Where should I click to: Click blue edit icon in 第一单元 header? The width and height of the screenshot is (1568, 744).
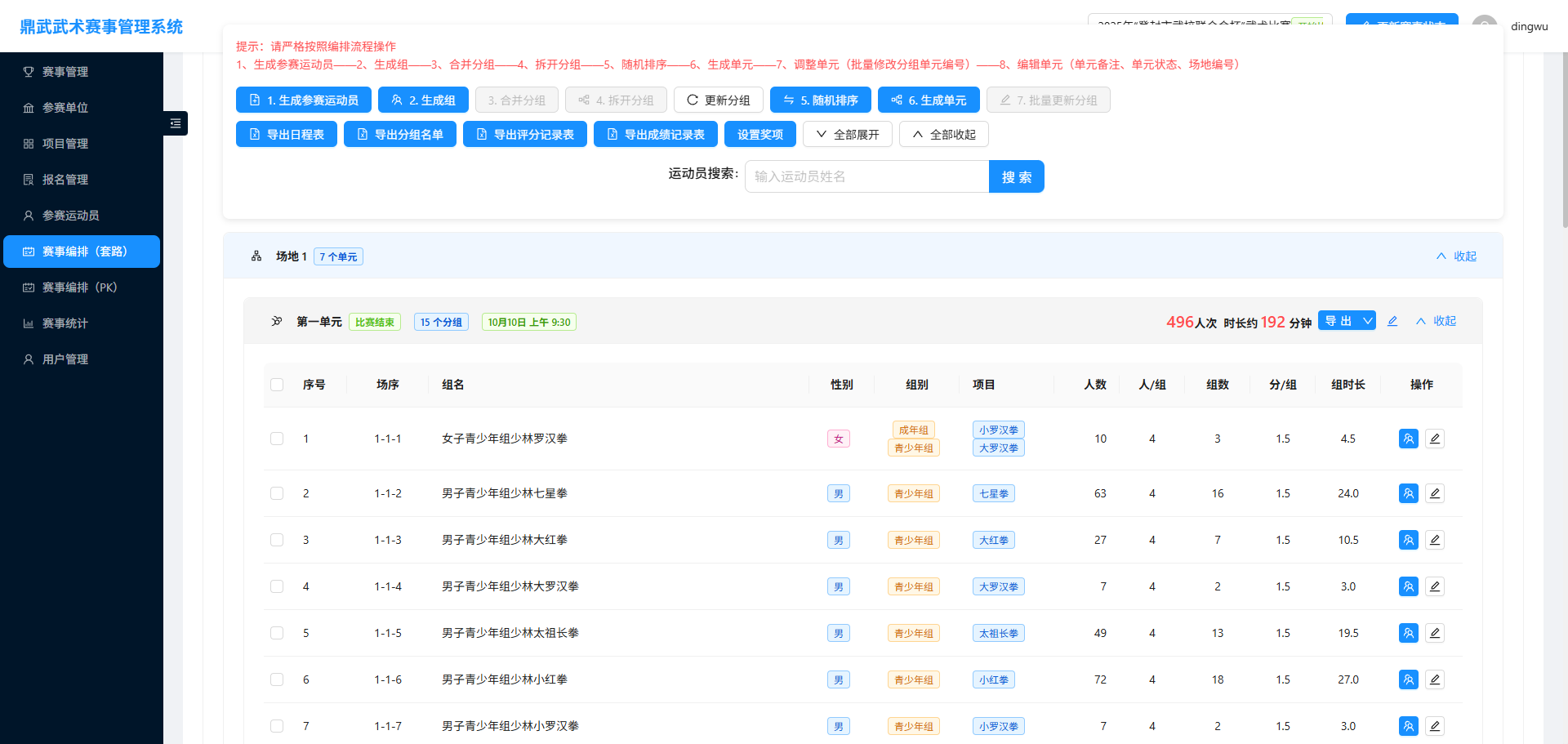1392,322
